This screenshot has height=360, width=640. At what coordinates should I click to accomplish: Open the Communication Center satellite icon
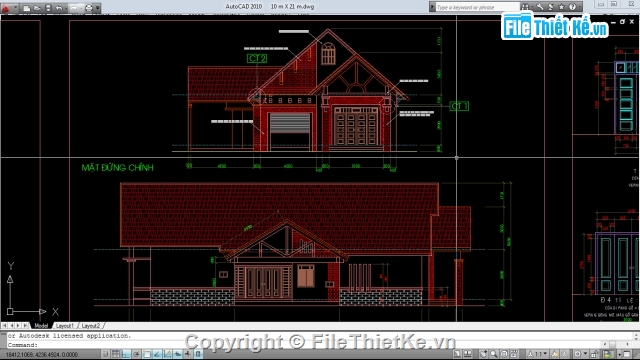(x=550, y=7)
